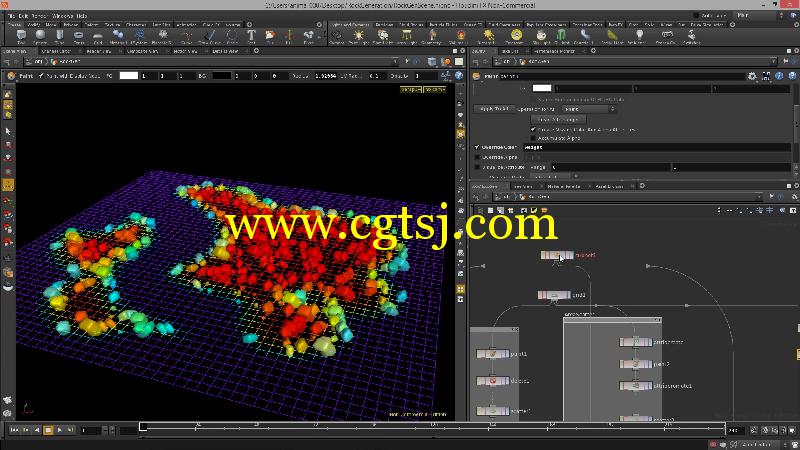Open the Help menu
Image resolution: width=800 pixels, height=450 pixels.
pos(82,16)
